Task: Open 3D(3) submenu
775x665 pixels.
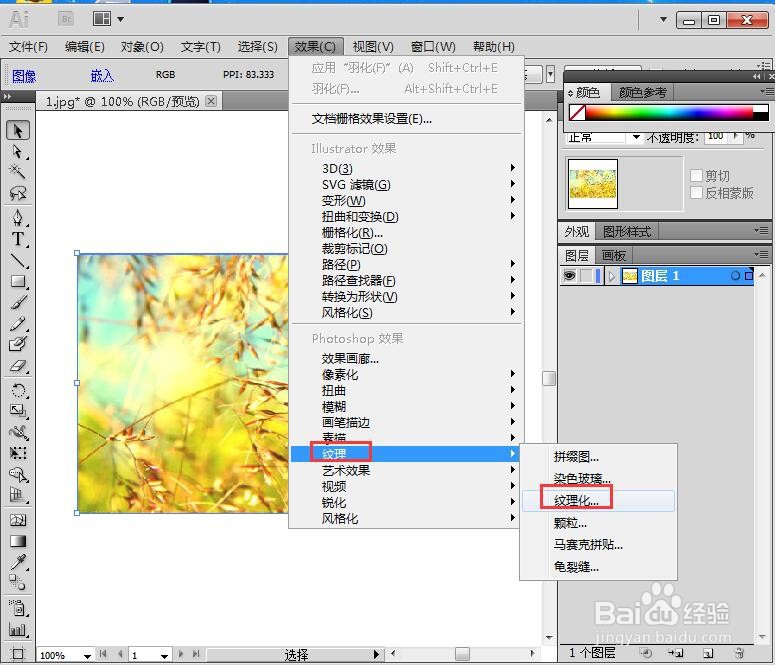Action: click(405, 168)
